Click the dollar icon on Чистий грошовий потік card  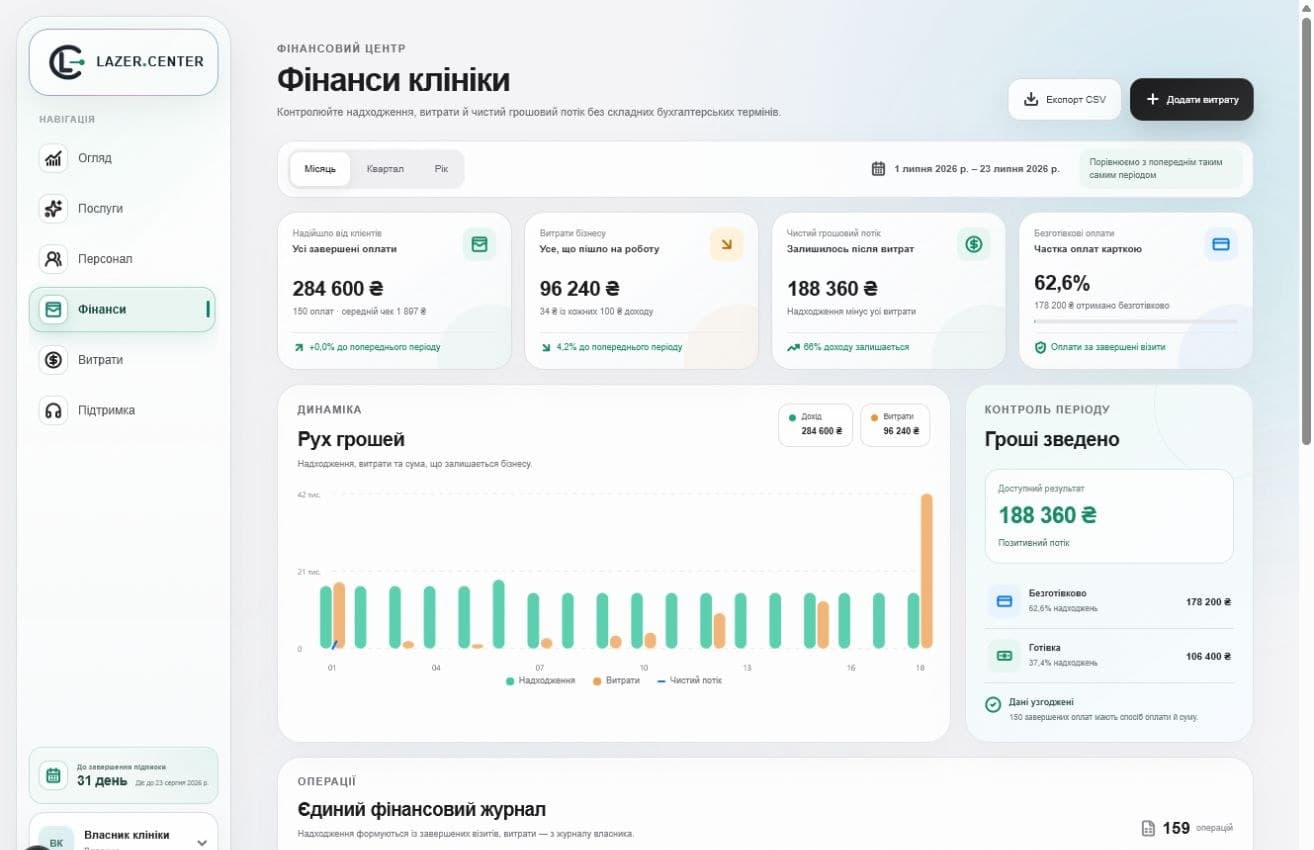(974, 244)
